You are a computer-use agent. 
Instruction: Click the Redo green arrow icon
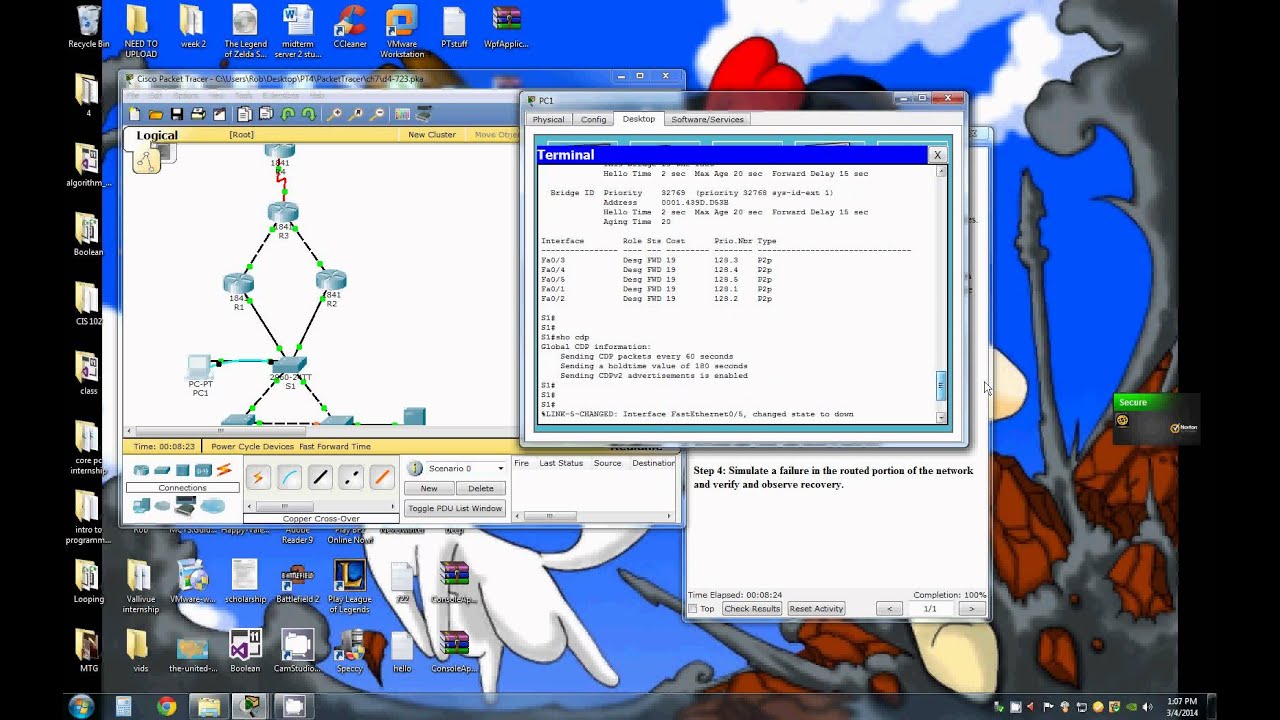pyautogui.click(x=309, y=114)
